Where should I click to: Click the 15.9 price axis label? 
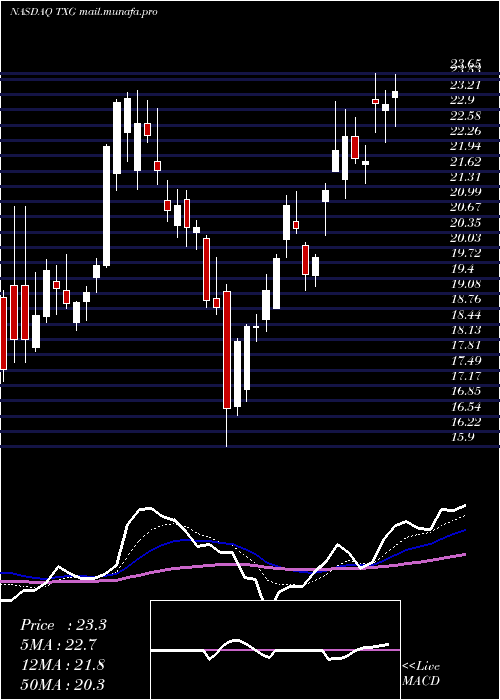tap(462, 437)
